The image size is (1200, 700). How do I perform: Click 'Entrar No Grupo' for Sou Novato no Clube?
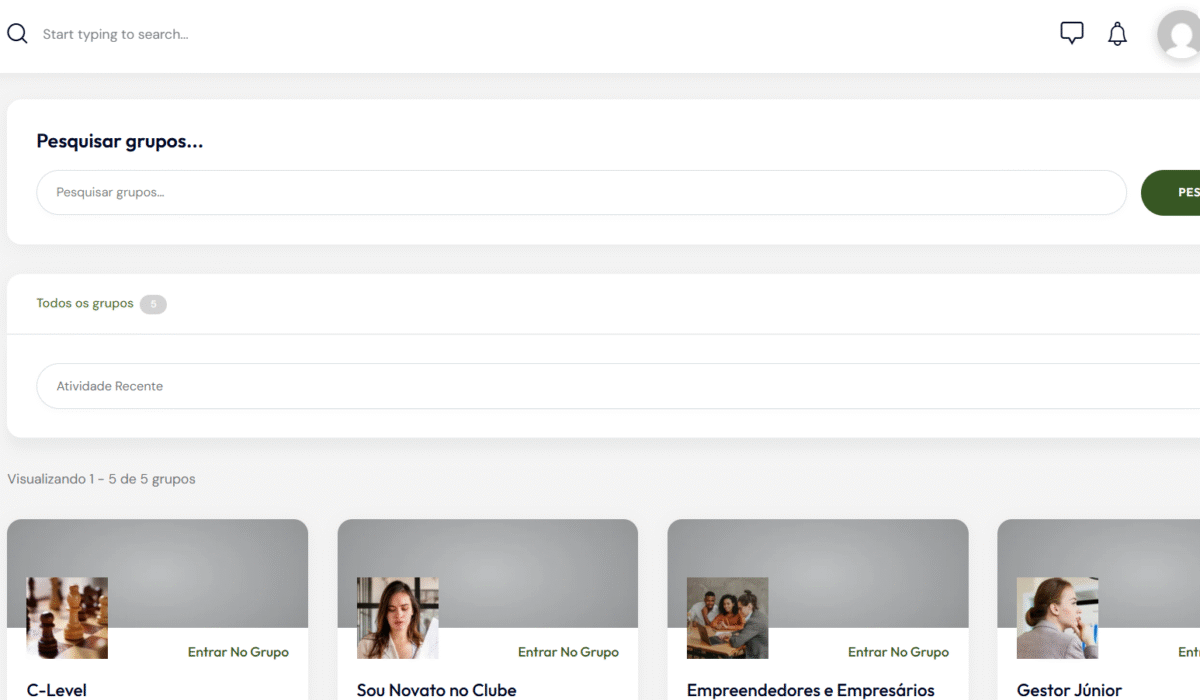point(568,652)
